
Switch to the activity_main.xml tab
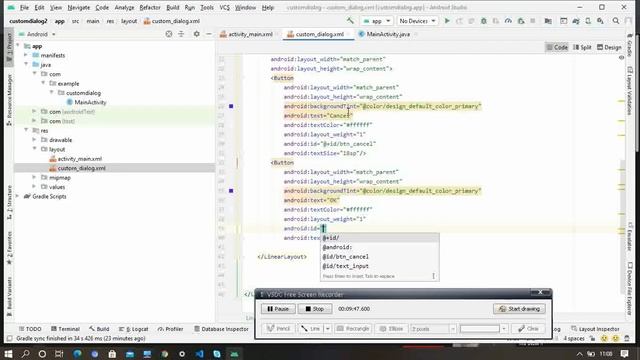250,34
